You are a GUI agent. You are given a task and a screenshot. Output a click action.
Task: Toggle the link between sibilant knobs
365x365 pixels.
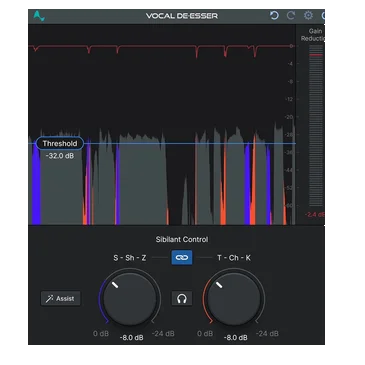click(x=182, y=258)
